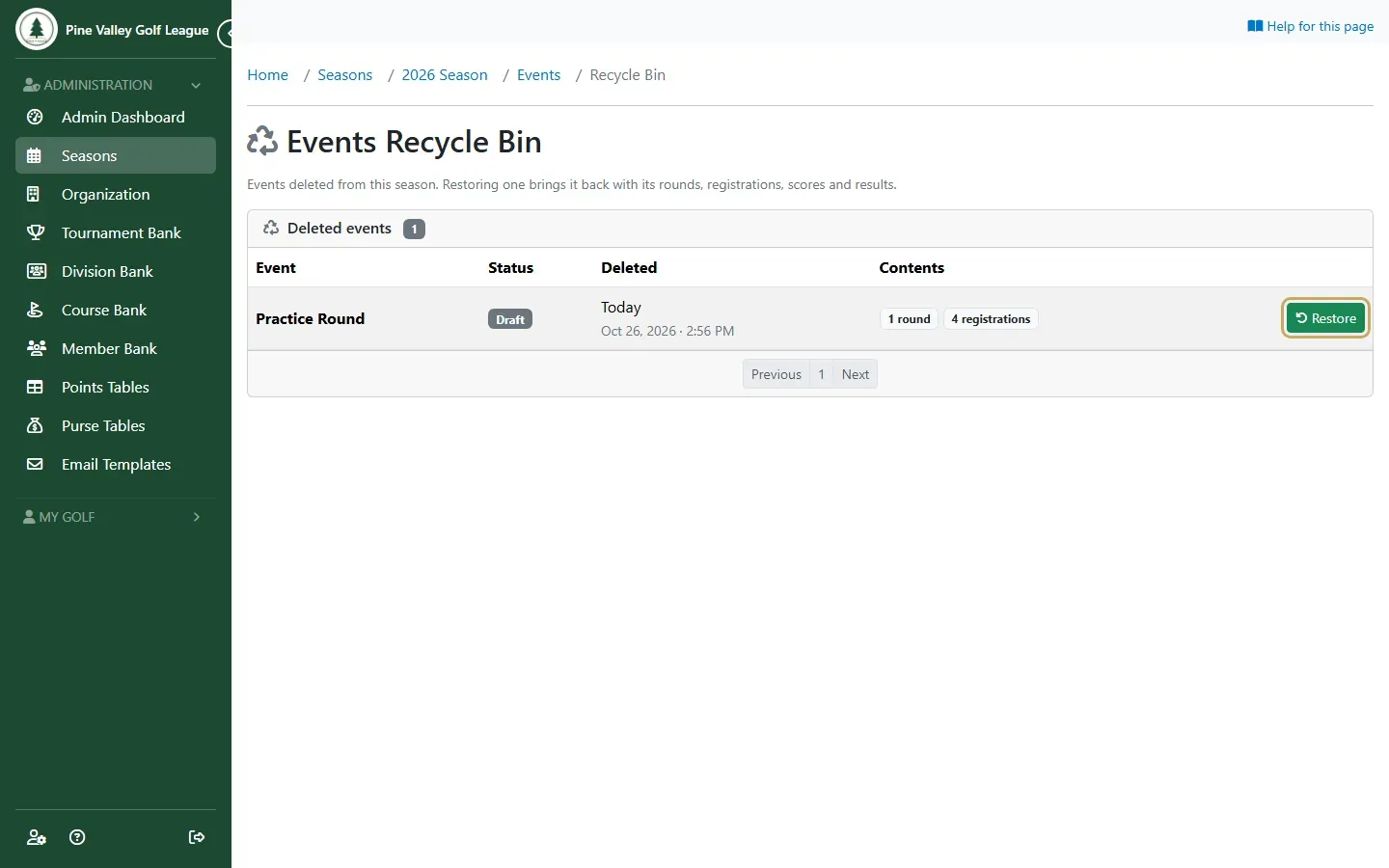Image resolution: width=1389 pixels, height=868 pixels.
Task: Click the Previous pagination button
Action: click(x=776, y=374)
